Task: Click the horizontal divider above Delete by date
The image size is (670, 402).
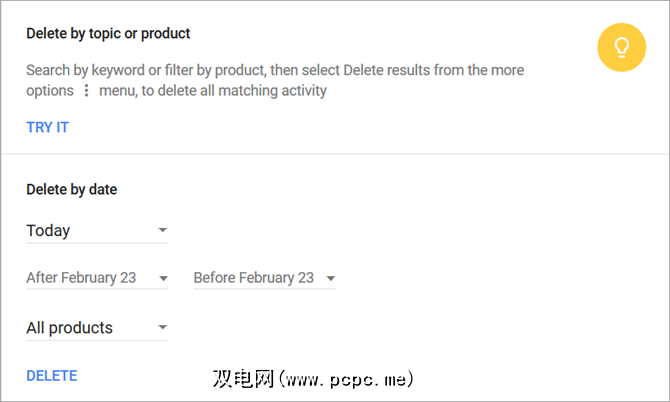Action: point(335,154)
